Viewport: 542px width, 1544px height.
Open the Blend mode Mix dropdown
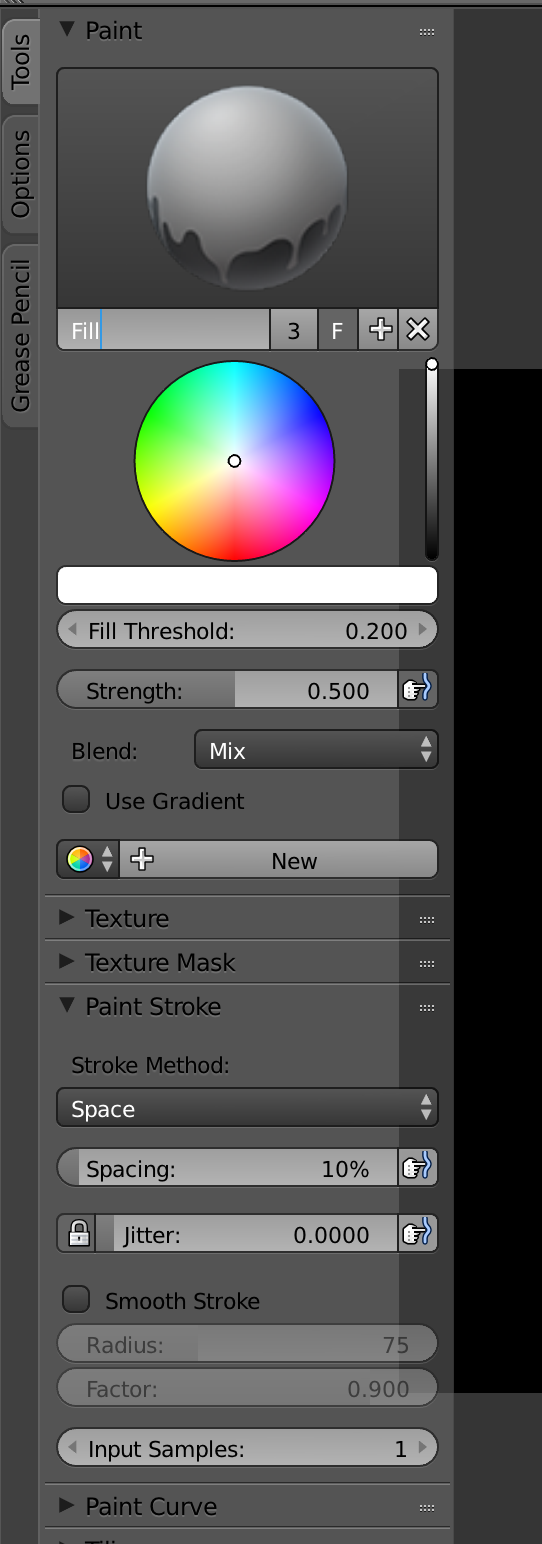(316, 750)
